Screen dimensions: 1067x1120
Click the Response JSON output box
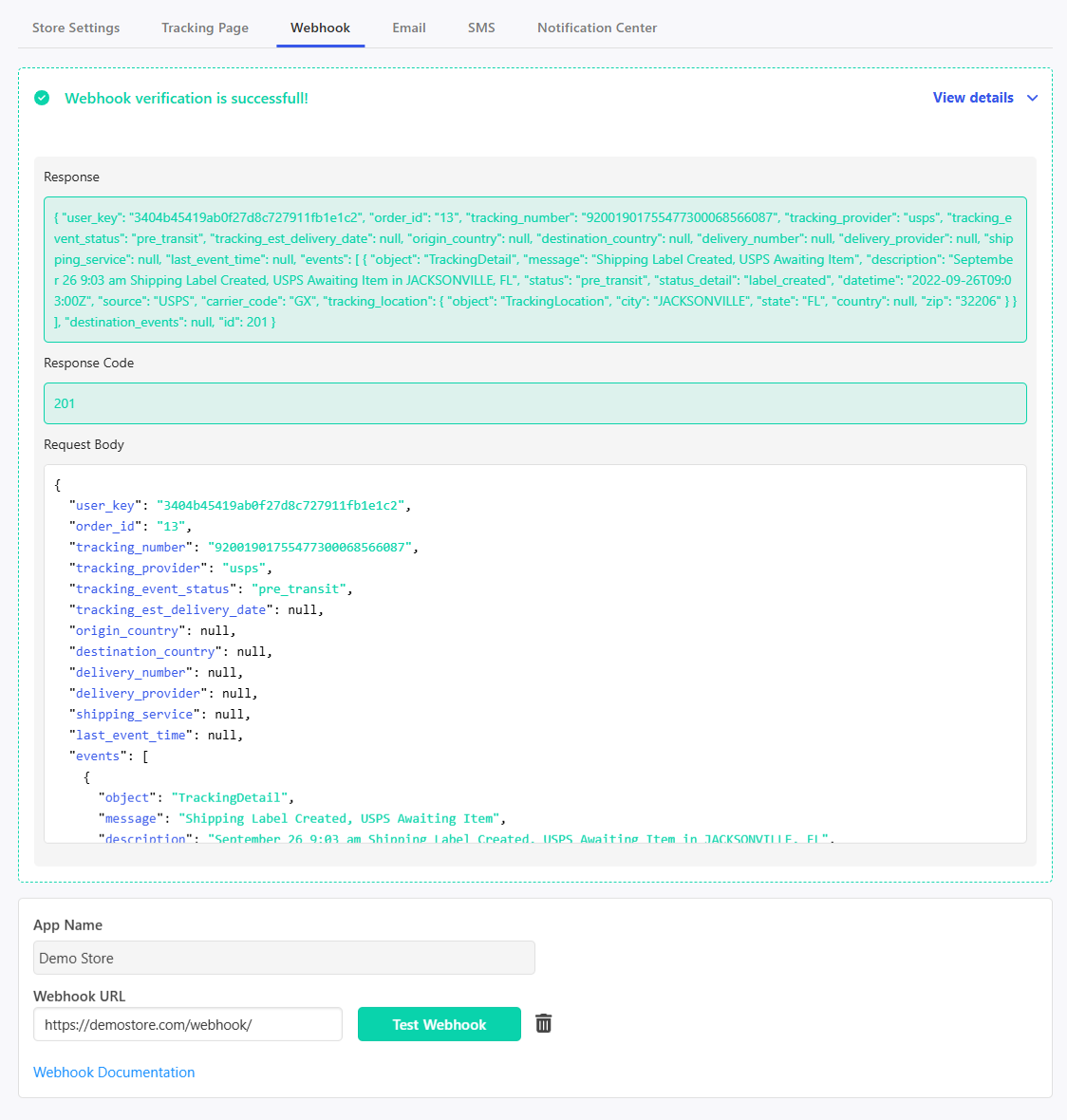(535, 270)
